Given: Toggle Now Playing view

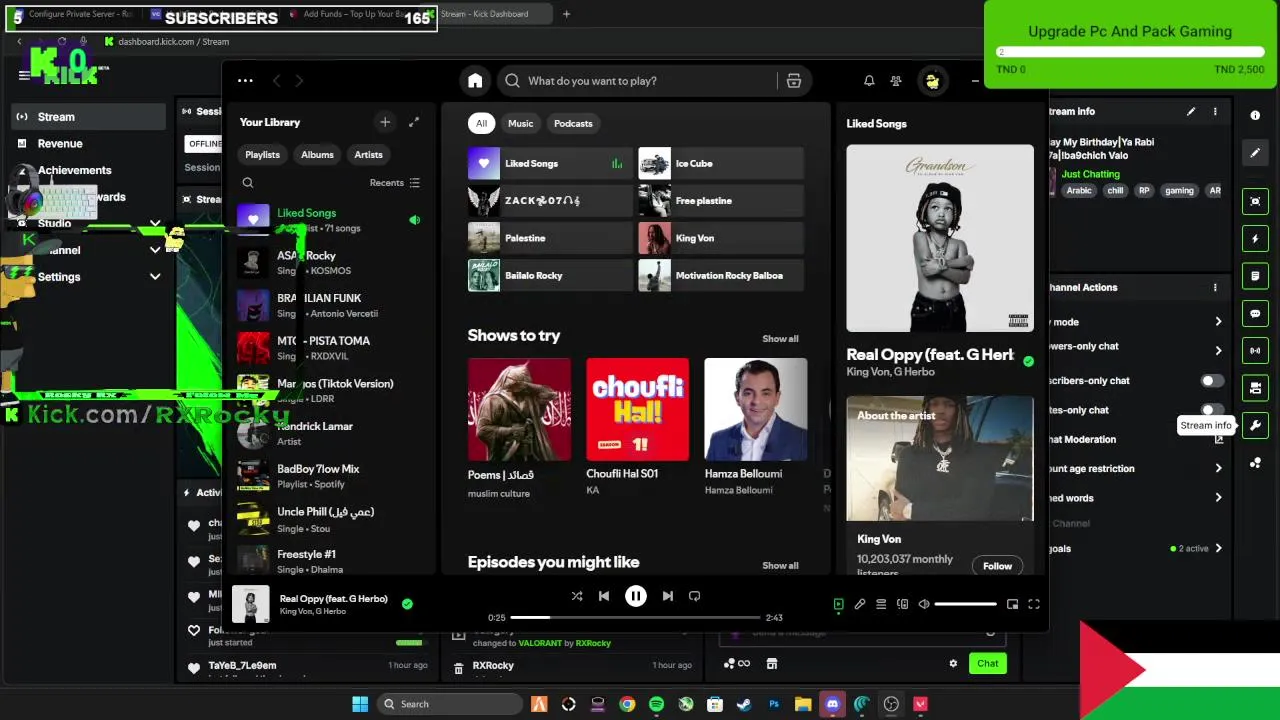Looking at the screenshot, I should 838,604.
